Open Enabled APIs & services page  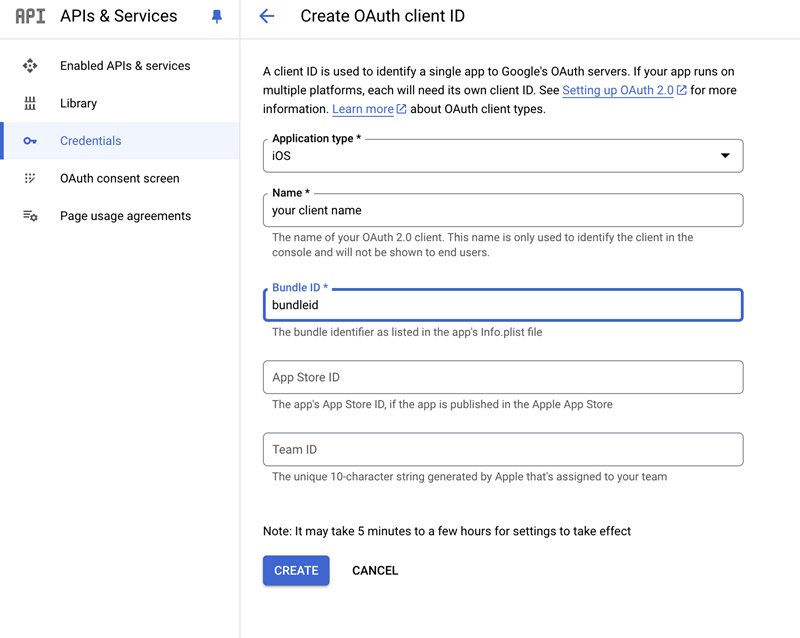[125, 66]
